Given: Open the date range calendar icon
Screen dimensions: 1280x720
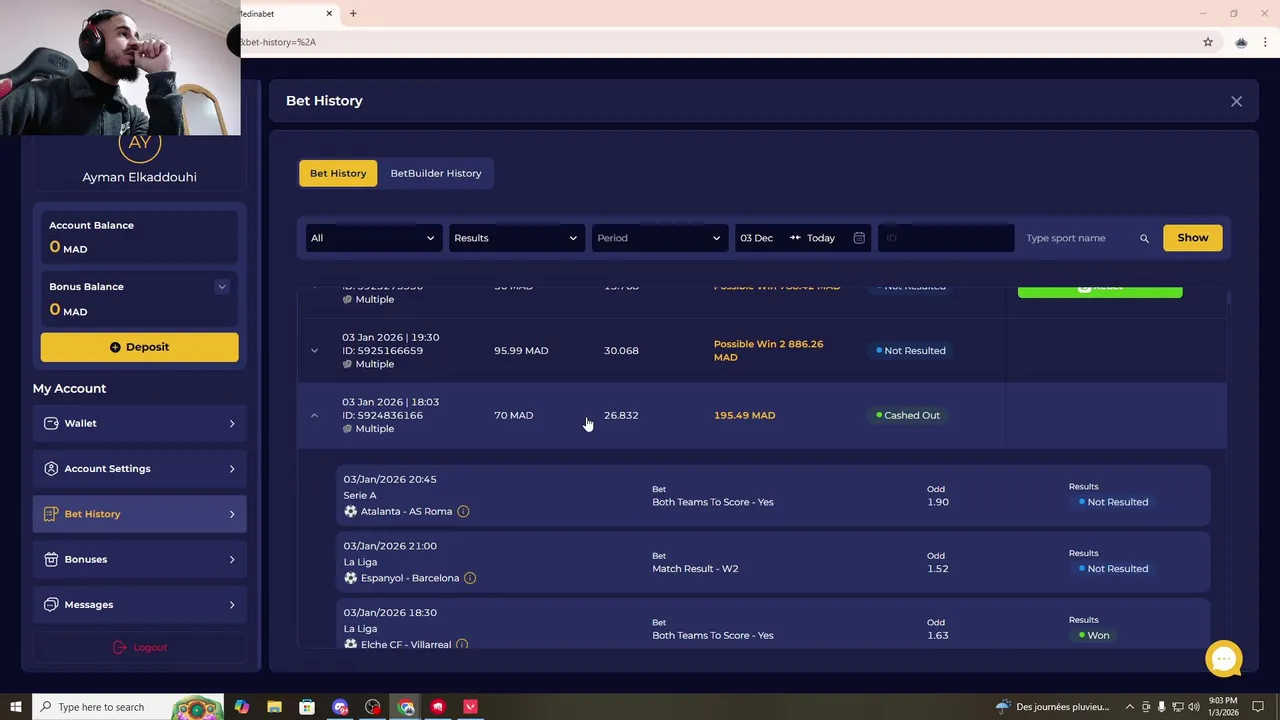Looking at the screenshot, I should click(x=859, y=238).
